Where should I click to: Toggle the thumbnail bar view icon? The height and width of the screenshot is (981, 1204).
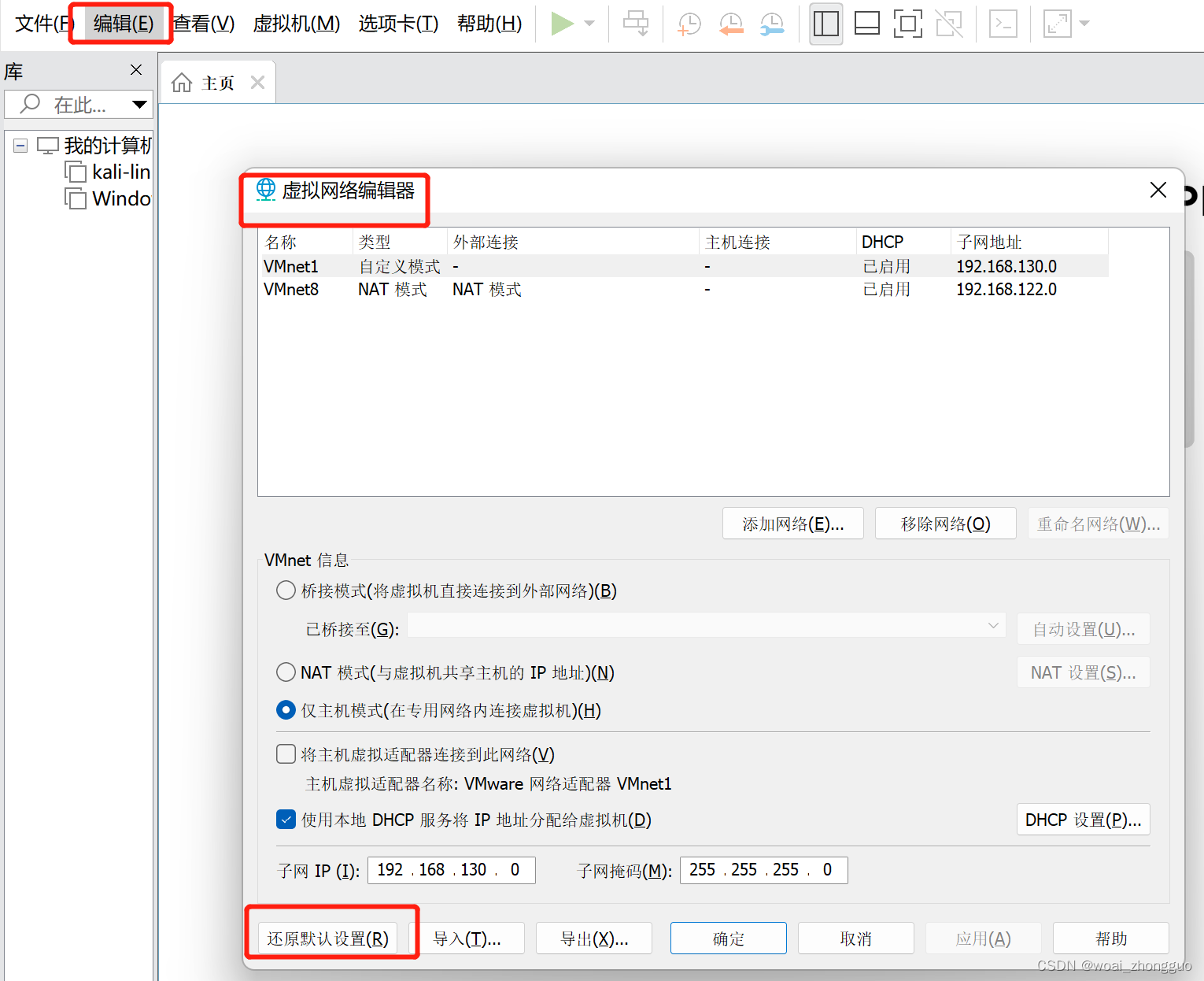(x=866, y=24)
